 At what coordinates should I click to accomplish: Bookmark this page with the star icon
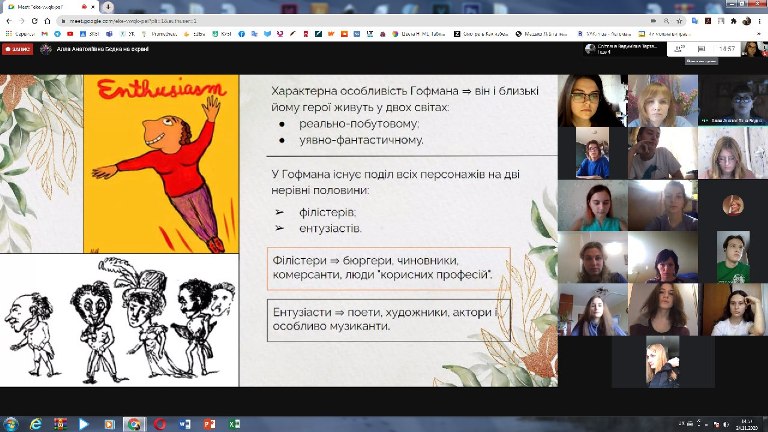(x=679, y=21)
